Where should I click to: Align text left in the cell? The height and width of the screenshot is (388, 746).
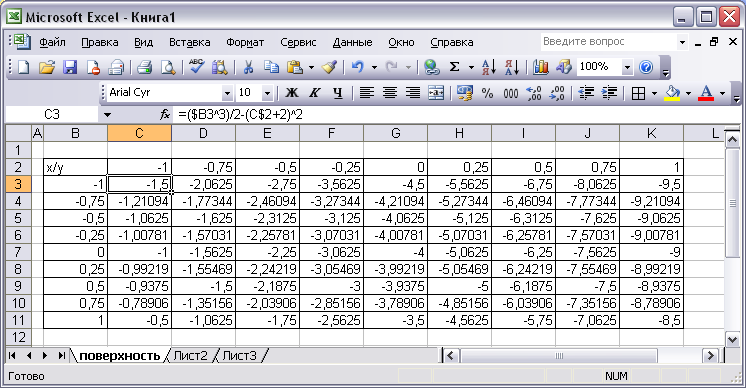pos(366,93)
